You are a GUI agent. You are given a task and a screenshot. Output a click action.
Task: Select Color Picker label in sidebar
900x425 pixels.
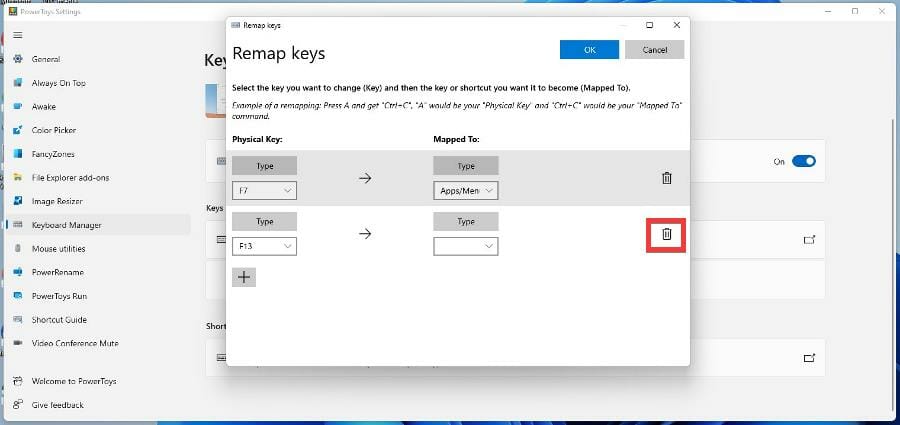54,130
